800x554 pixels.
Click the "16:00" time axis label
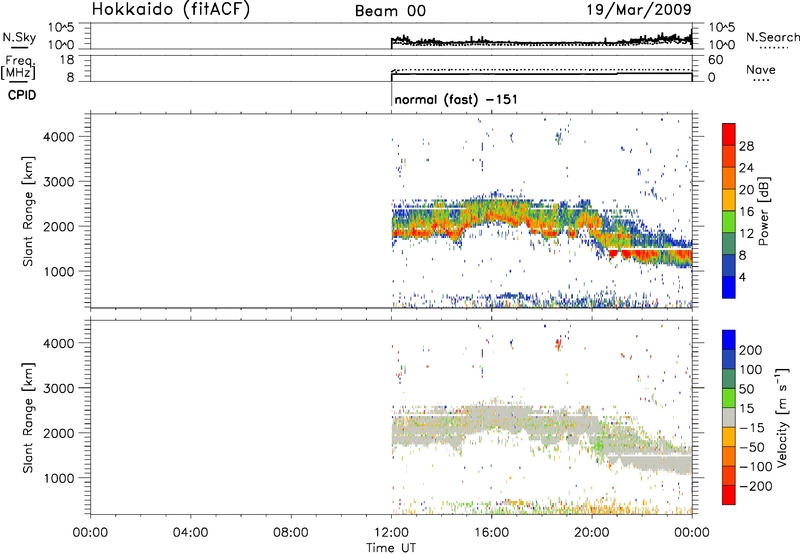491,533
